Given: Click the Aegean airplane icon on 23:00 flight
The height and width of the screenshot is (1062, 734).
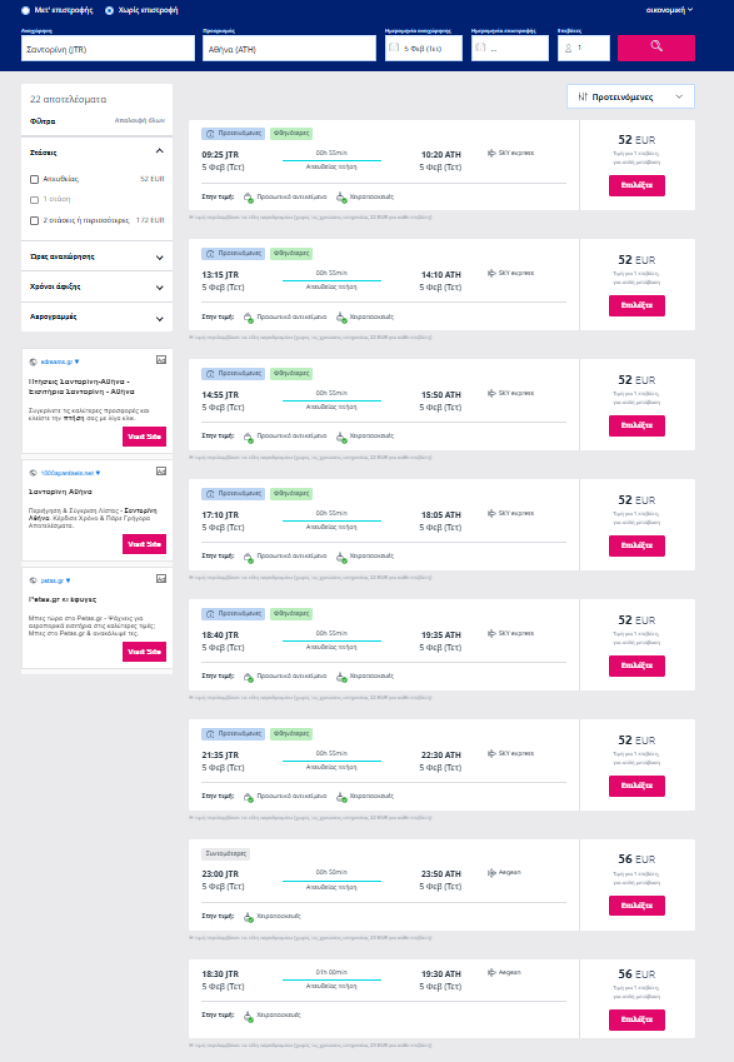Looking at the screenshot, I should [x=491, y=873].
